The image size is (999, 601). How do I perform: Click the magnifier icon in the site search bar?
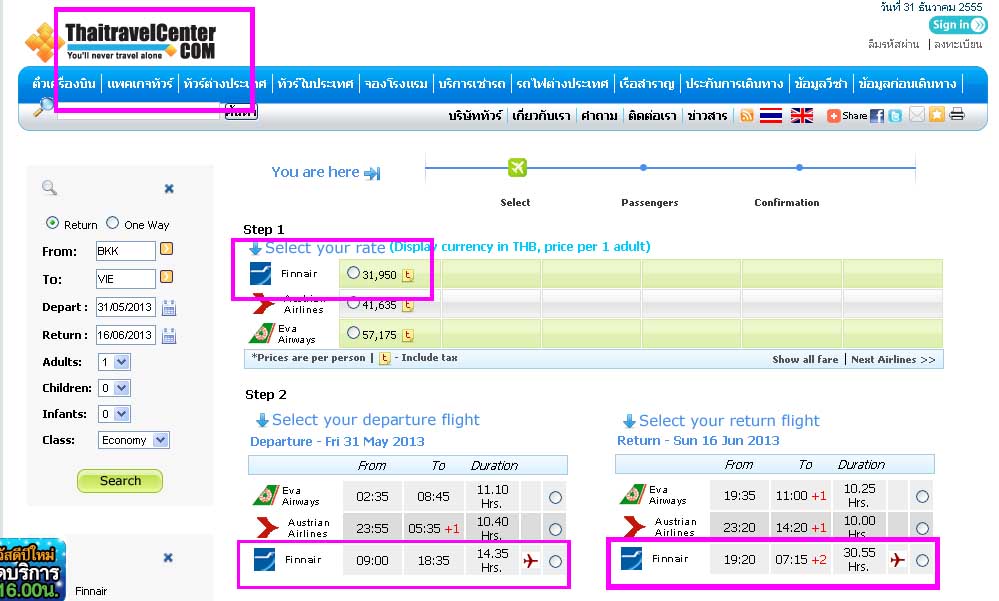pyautogui.click(x=43, y=106)
